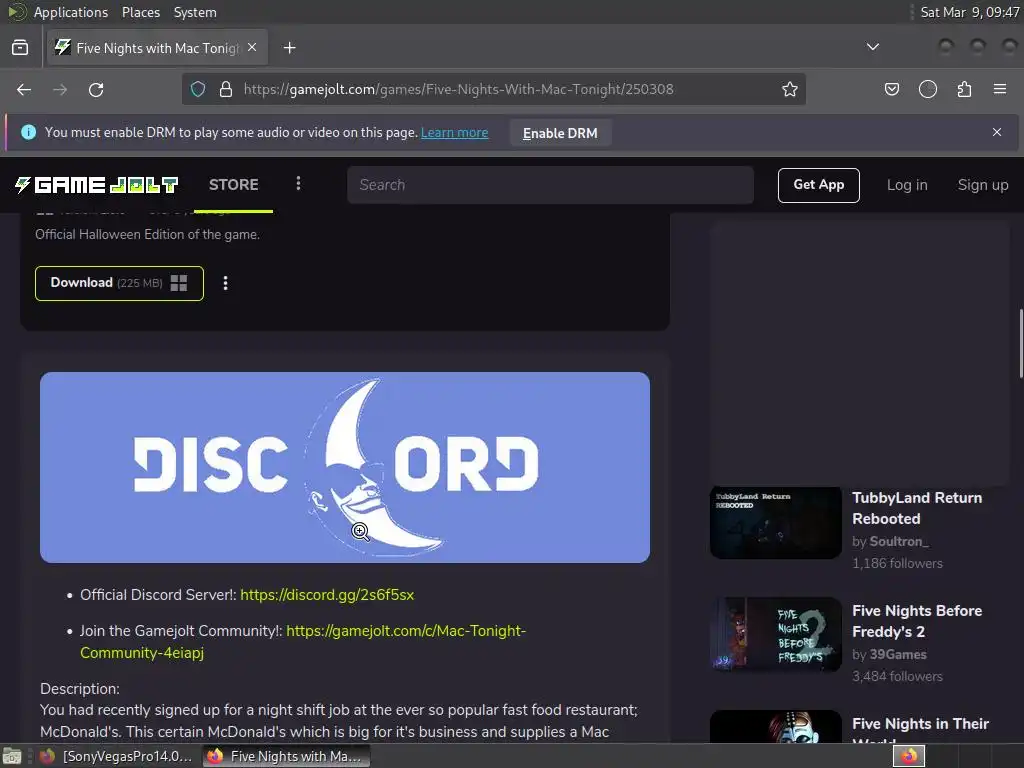Open the discord.gg/2s6f5sx invite link
This screenshot has width=1024, height=768.
click(327, 595)
